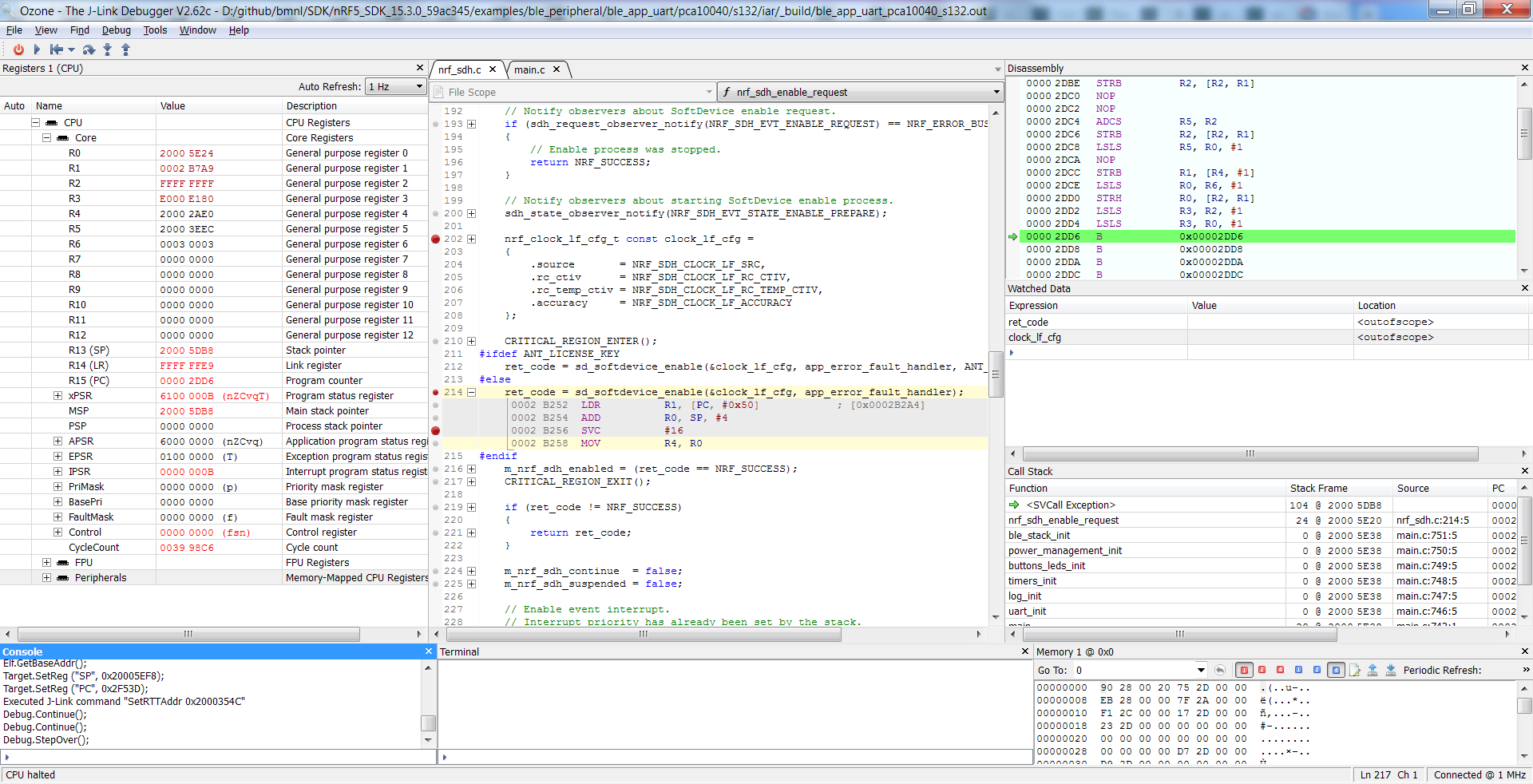The image size is (1533, 784).
Task: Close the nrf_sdh.c tab
Action: coord(493,69)
